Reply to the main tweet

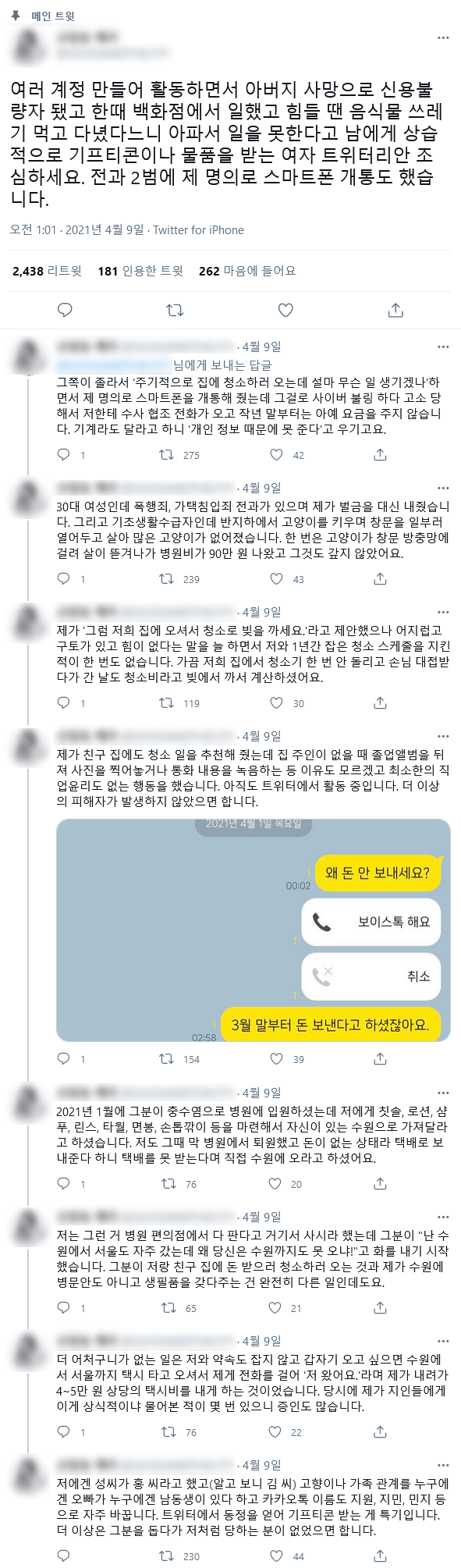click(x=66, y=310)
